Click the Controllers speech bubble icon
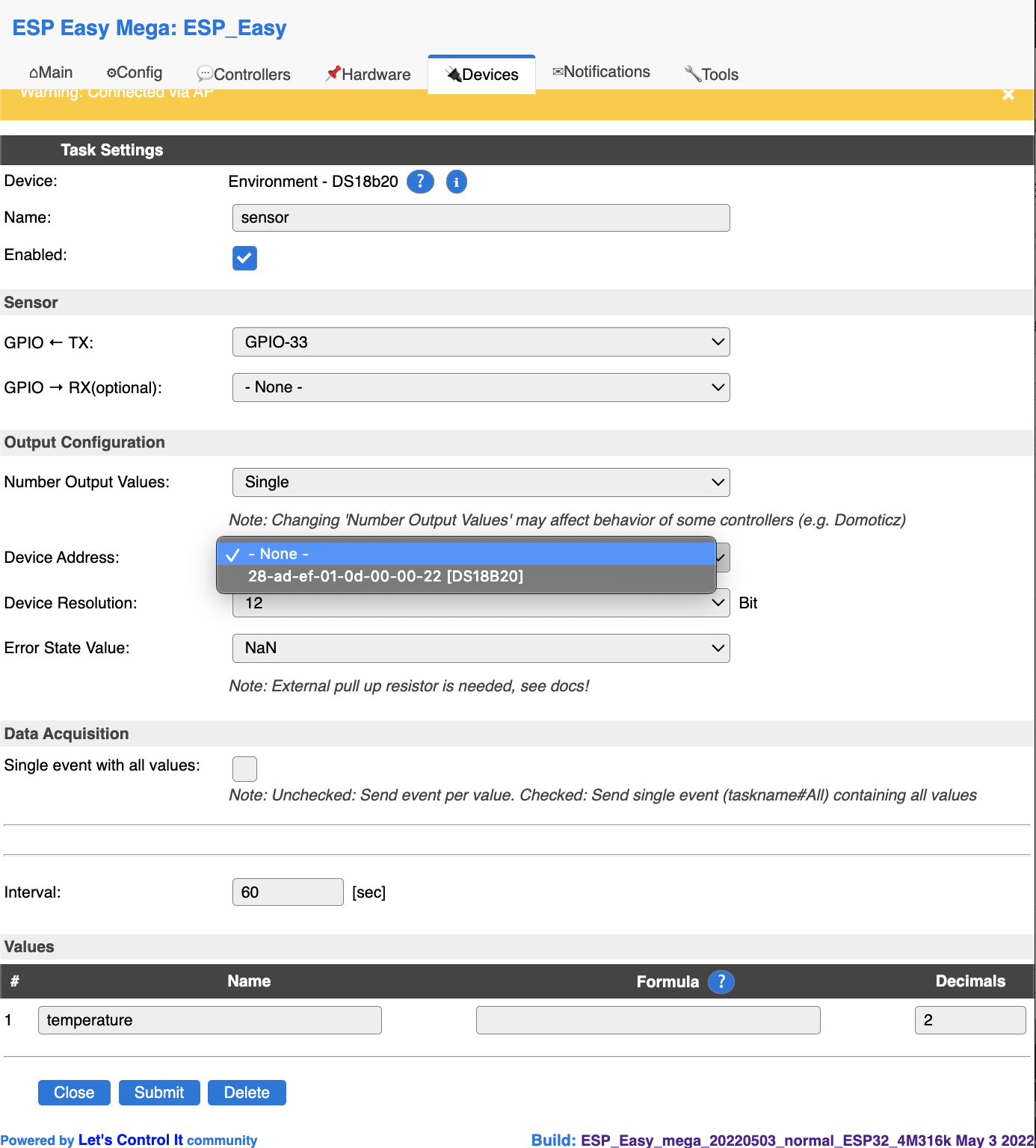This screenshot has height=1148, width=1036. click(x=206, y=73)
